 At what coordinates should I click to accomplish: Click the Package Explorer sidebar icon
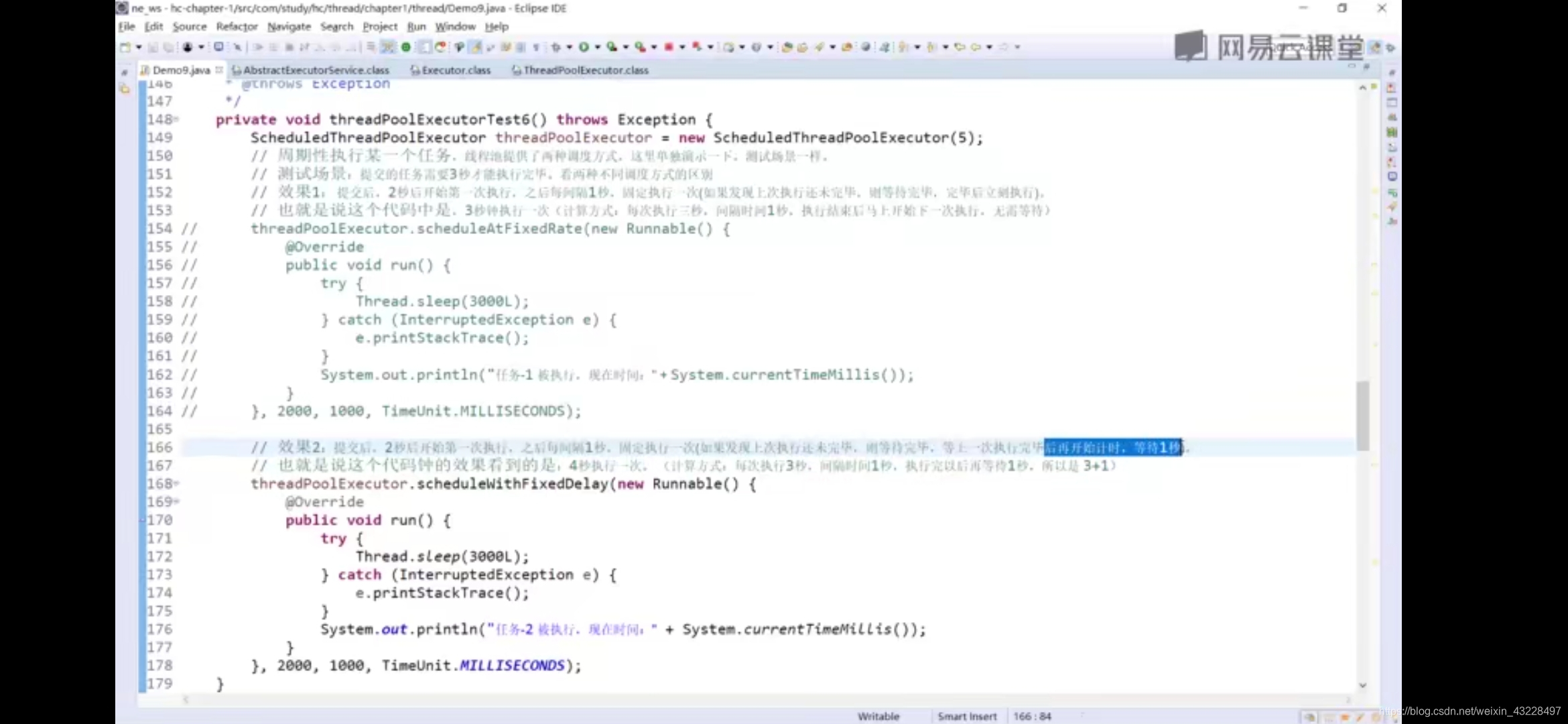[x=125, y=88]
